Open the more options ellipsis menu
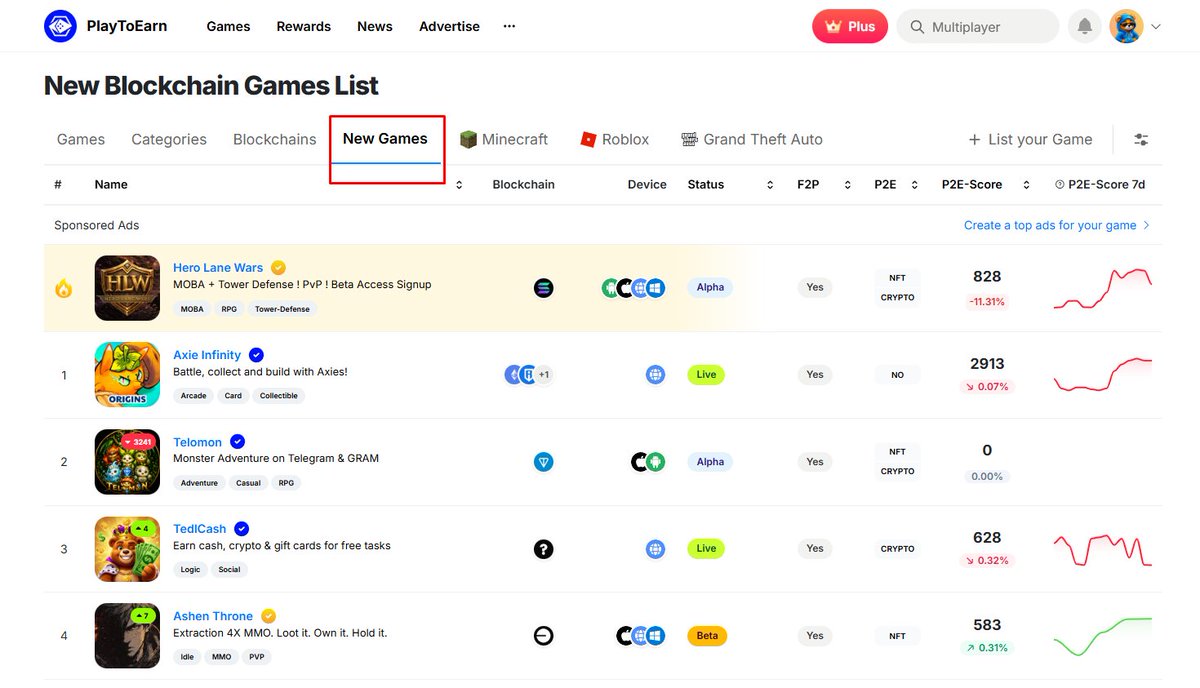The image size is (1200, 688). 509,26
